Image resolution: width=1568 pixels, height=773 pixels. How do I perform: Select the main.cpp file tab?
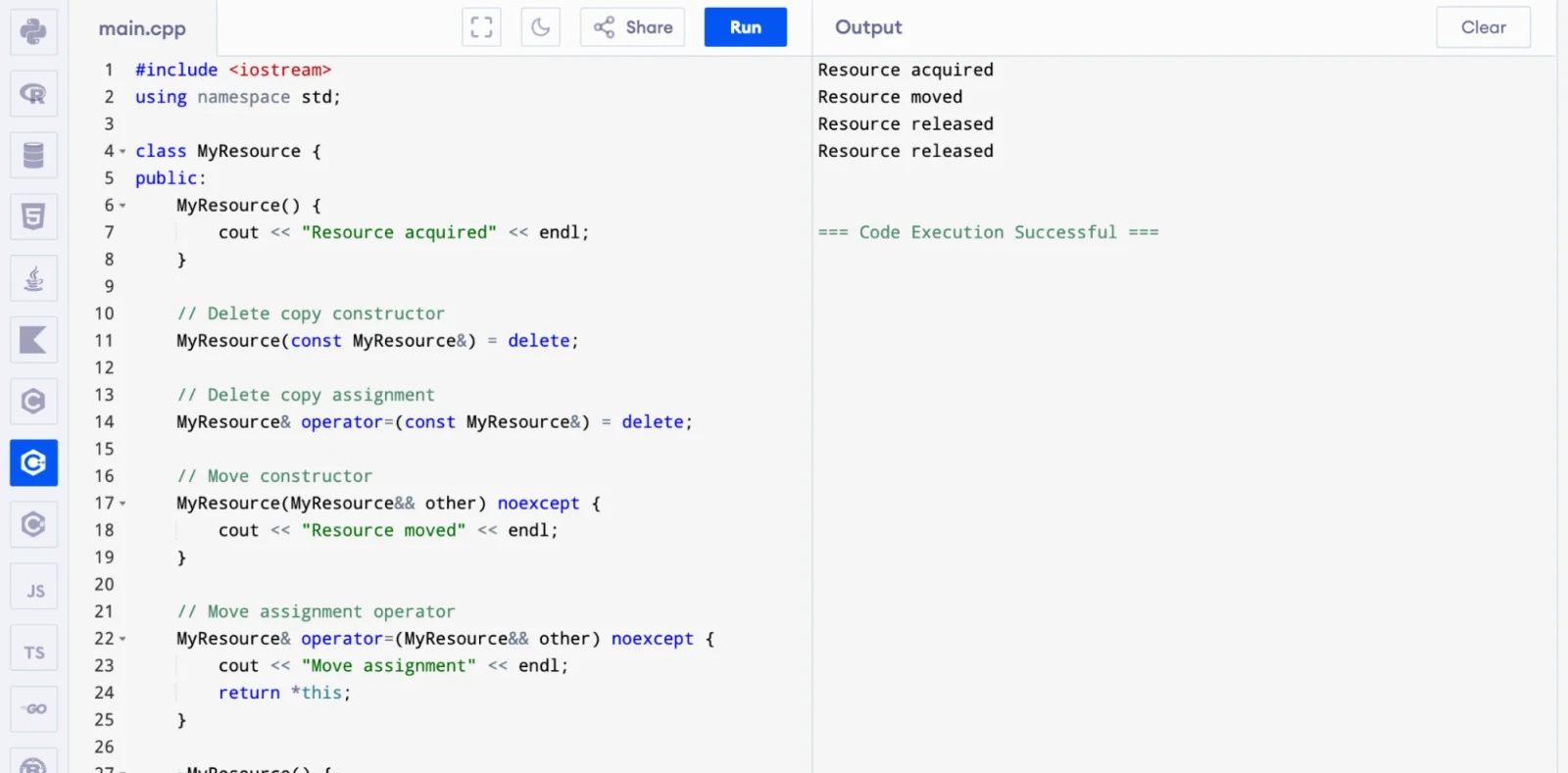point(142,28)
